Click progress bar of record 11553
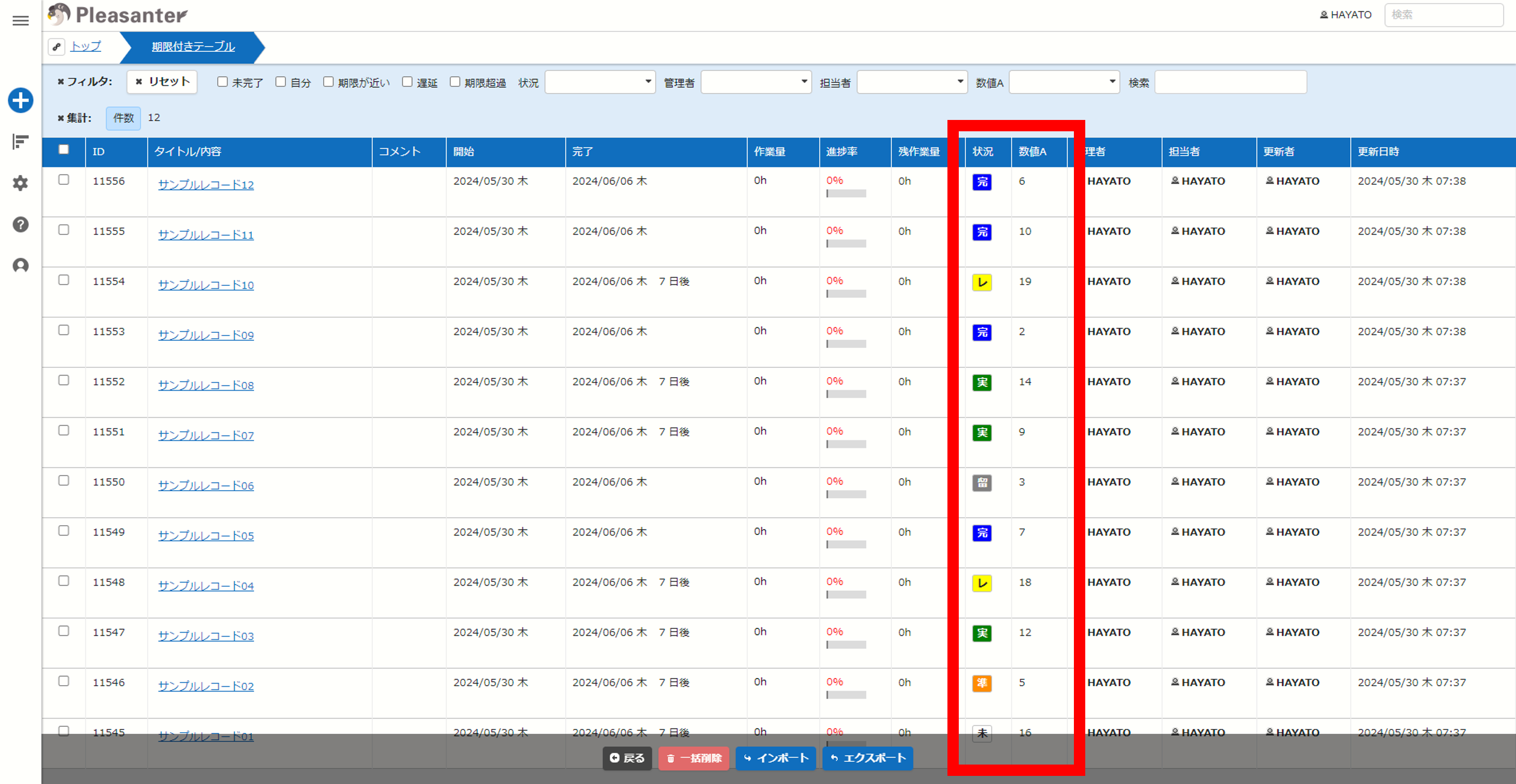Viewport: 1516px width, 784px height. pos(846,344)
